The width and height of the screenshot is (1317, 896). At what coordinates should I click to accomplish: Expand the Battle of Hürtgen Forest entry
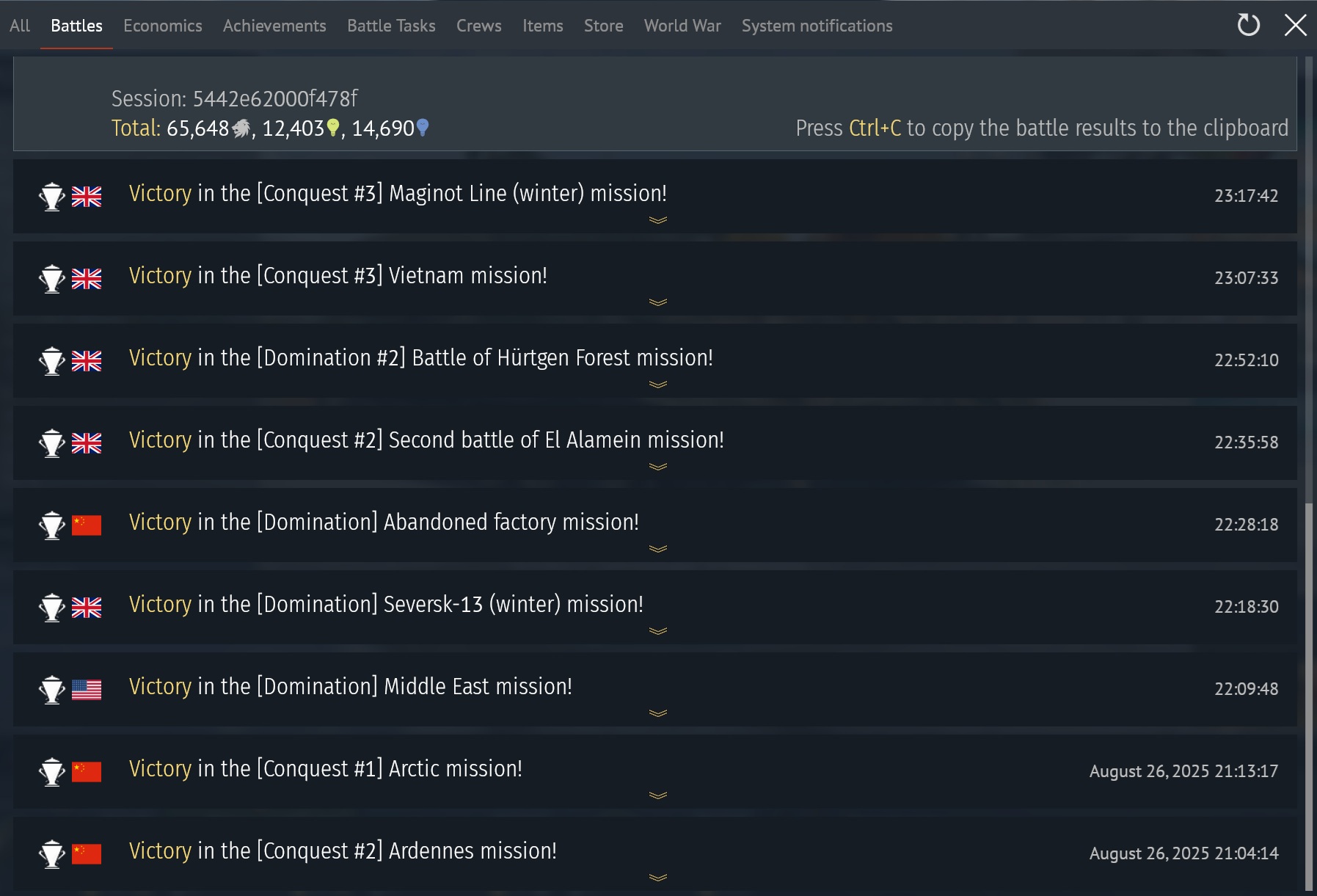coord(658,385)
